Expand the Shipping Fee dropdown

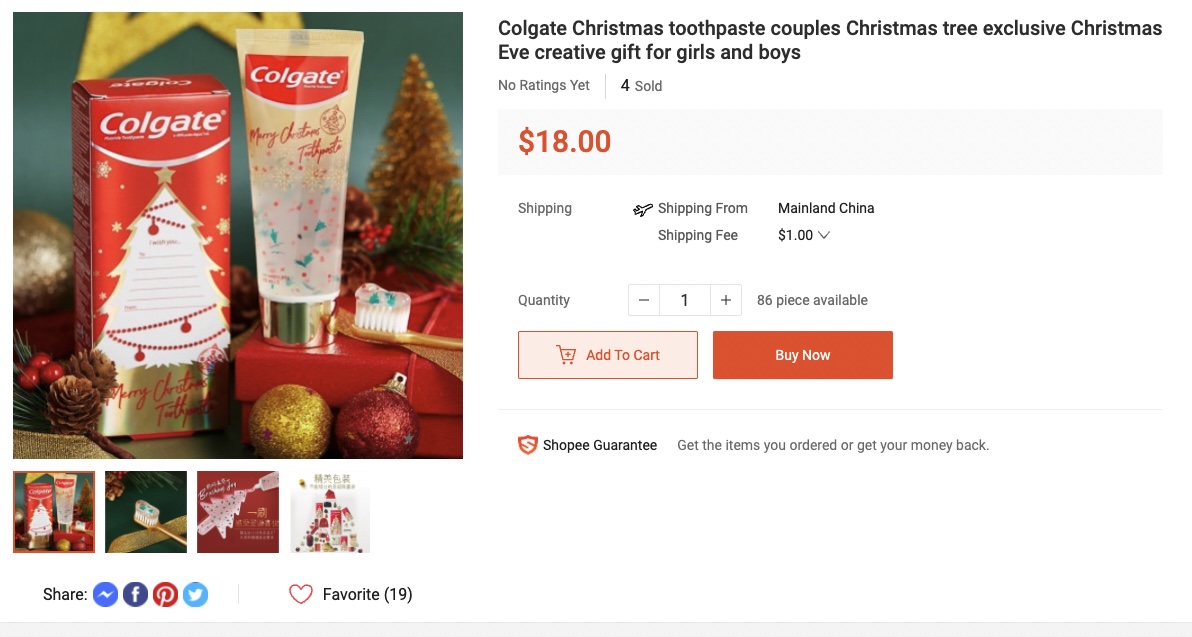coord(824,235)
